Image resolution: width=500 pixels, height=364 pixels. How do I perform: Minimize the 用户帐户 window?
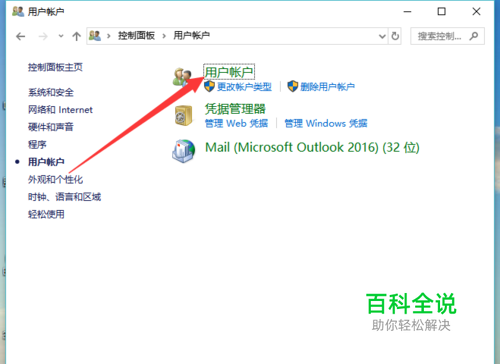point(407,12)
